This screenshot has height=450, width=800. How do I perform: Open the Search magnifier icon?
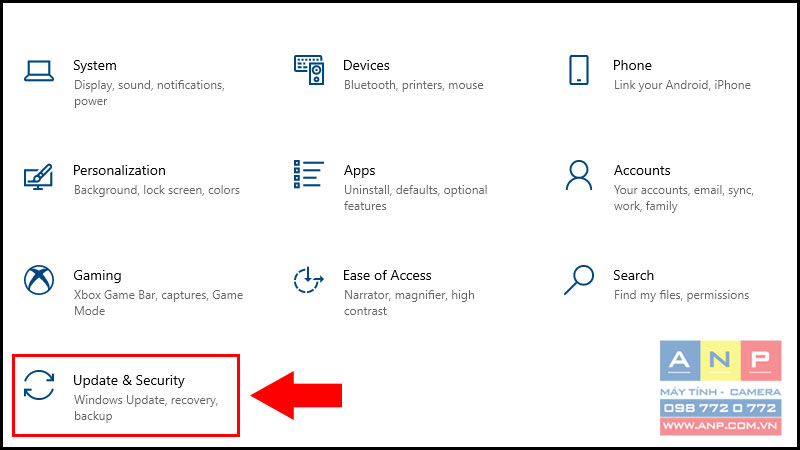[x=579, y=280]
